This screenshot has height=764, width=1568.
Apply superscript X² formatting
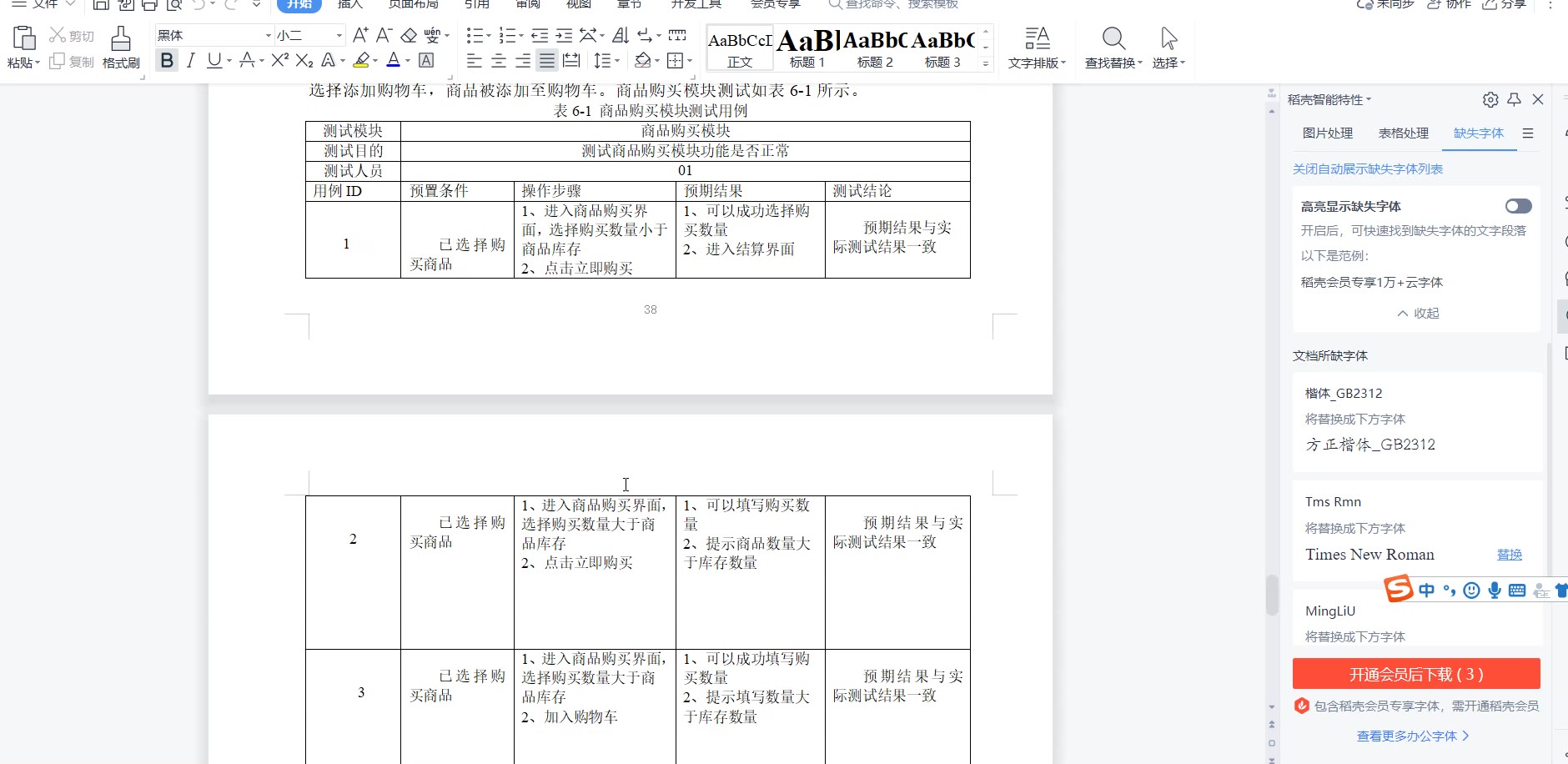280,60
